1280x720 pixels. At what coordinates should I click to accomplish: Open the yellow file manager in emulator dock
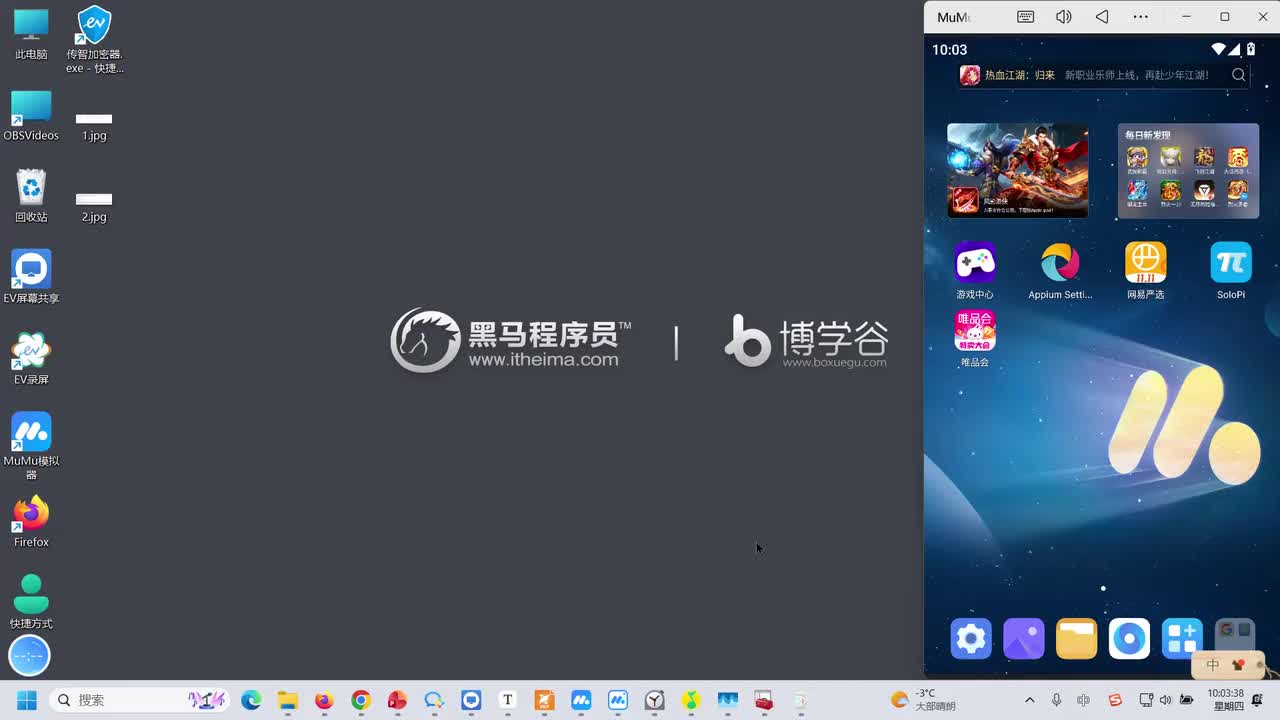coord(1077,639)
